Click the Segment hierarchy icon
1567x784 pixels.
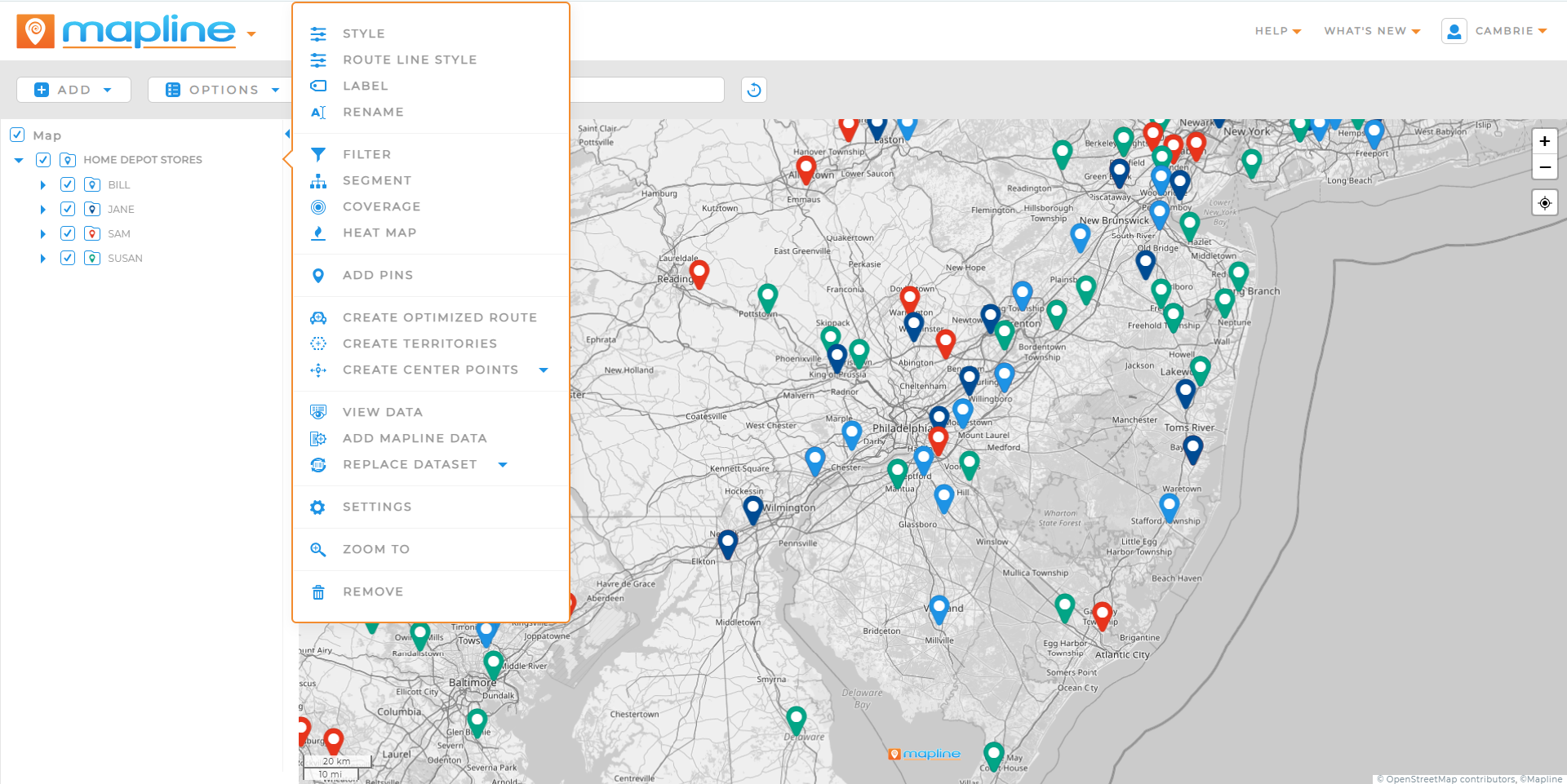[318, 180]
